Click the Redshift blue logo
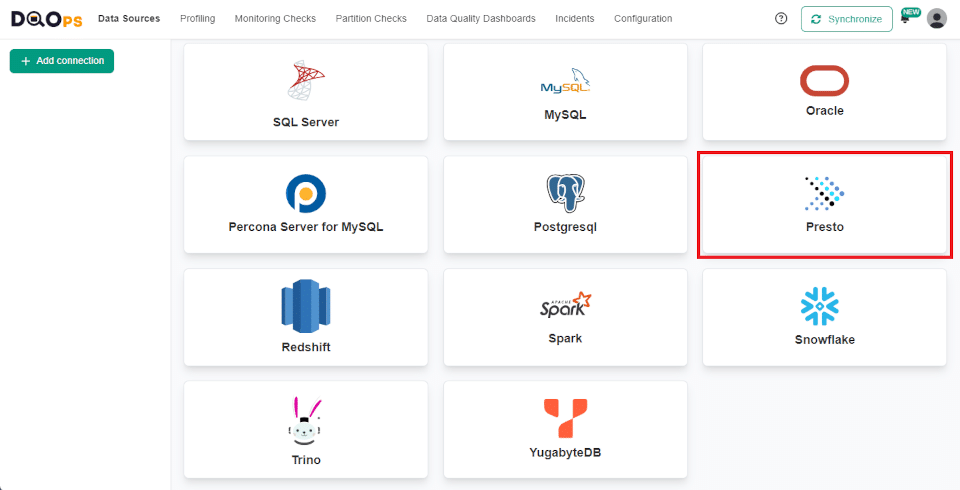Screen dimensions: 960x490 tap(306, 306)
